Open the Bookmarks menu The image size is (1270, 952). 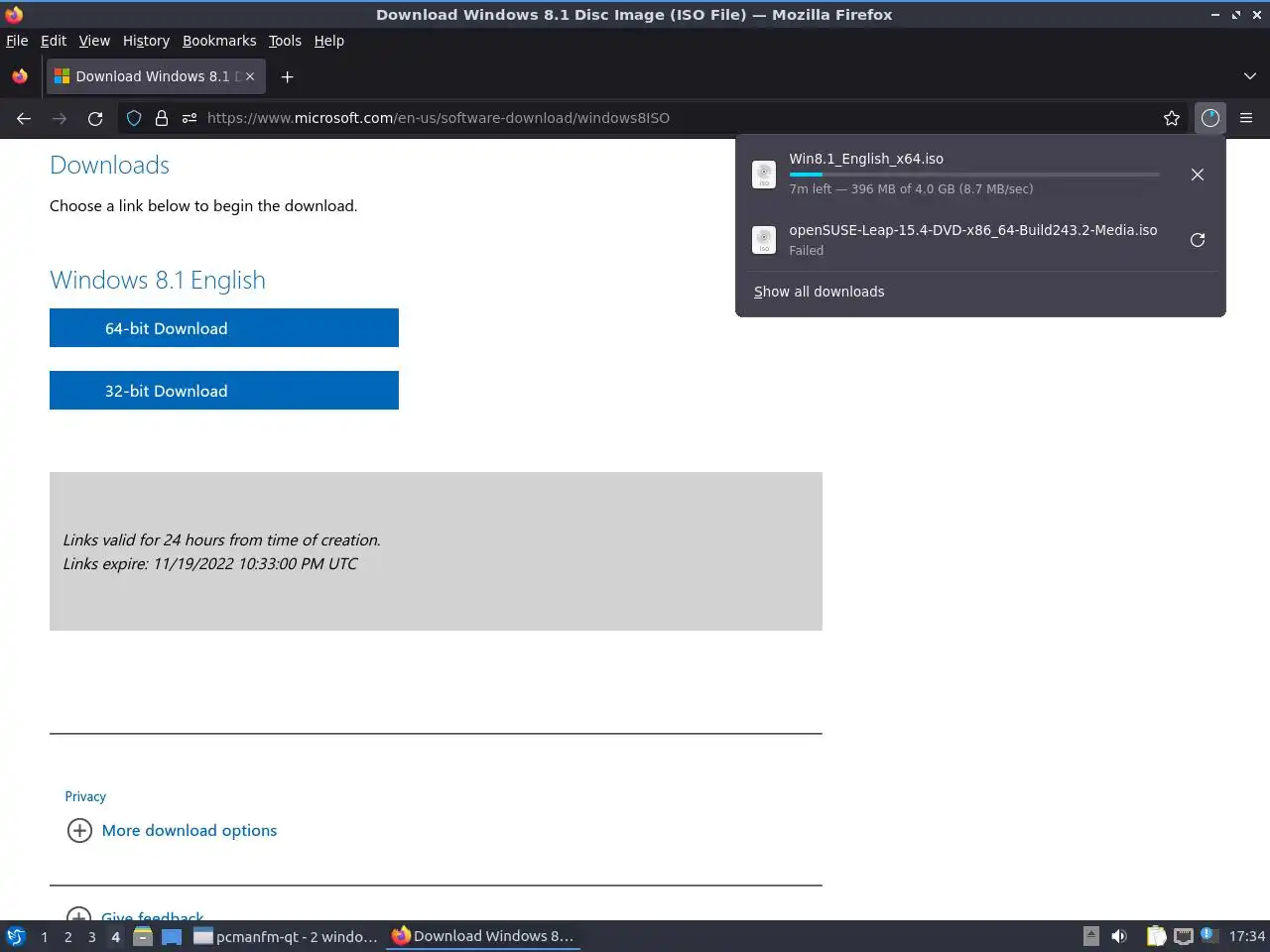point(219,41)
